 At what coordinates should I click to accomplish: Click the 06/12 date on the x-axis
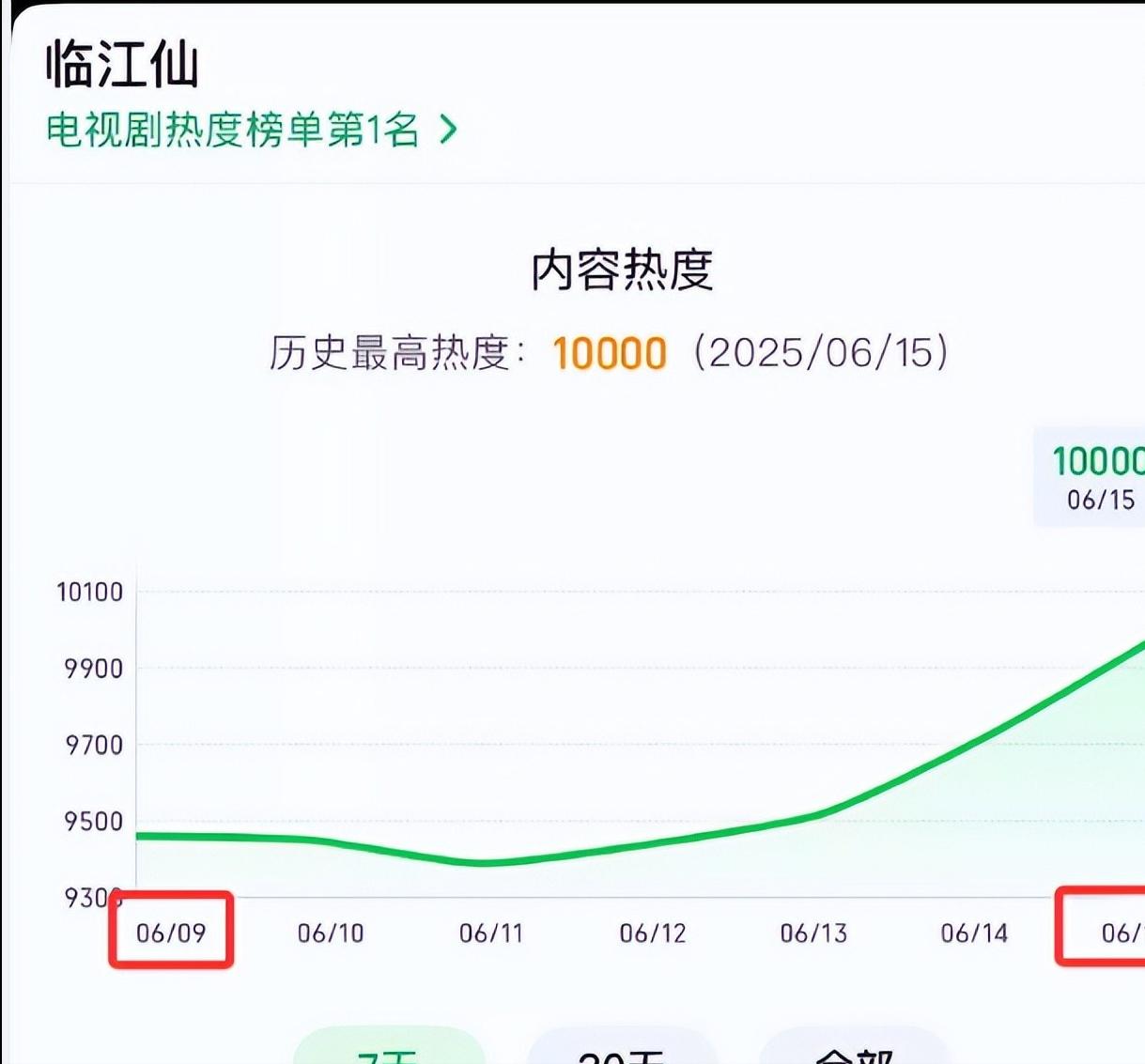point(653,933)
